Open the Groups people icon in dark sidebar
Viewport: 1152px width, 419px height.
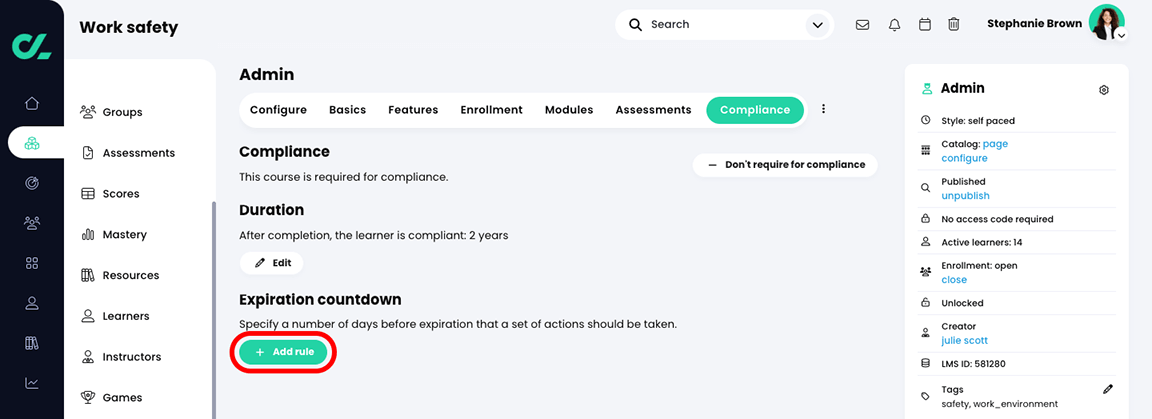tap(32, 222)
